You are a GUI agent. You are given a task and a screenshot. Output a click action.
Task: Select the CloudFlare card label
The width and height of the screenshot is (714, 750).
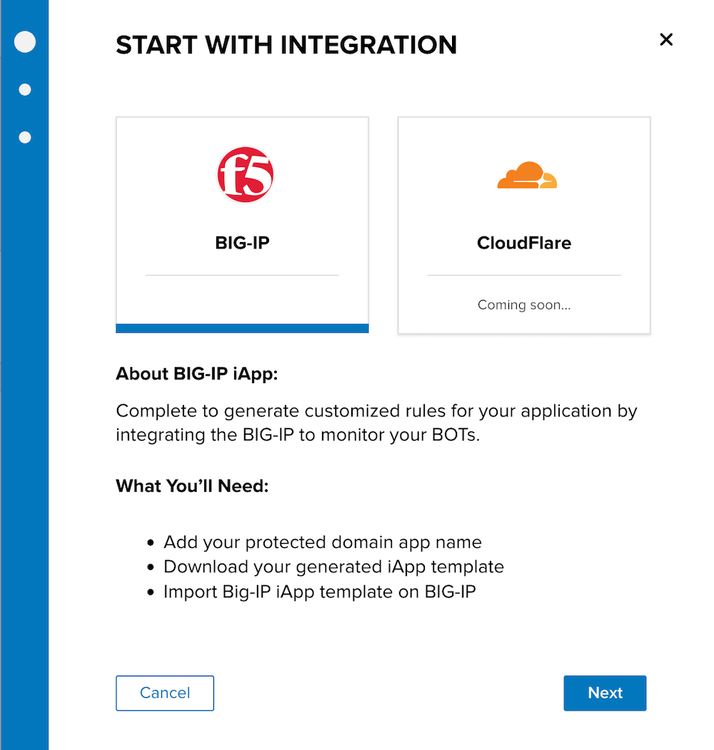(x=524, y=242)
